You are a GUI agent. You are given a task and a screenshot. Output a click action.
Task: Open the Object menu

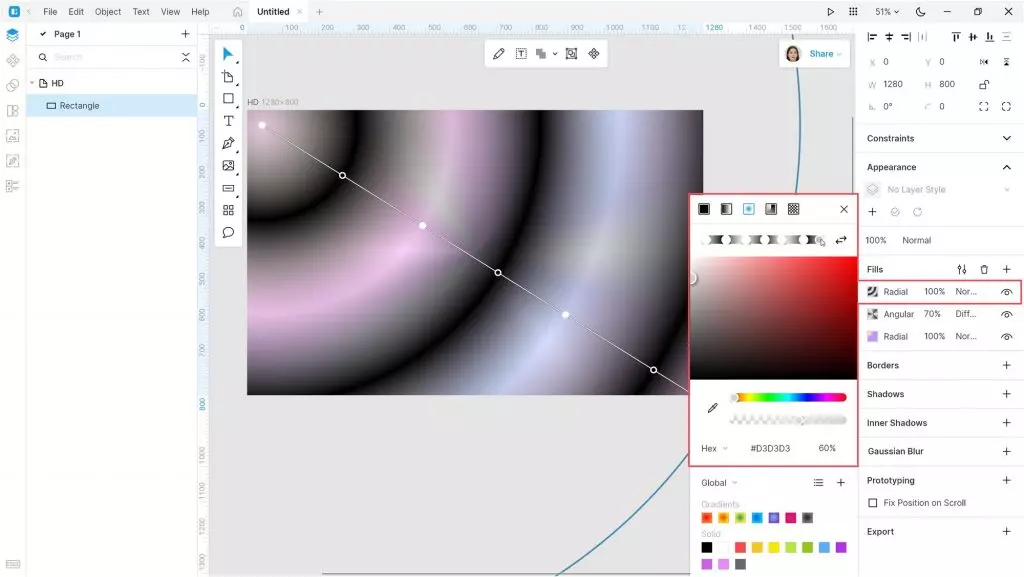coord(108,12)
